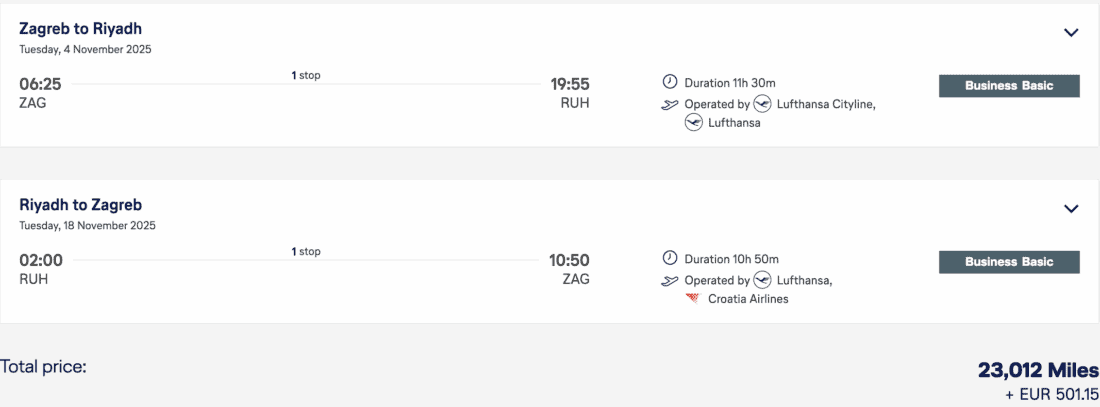Select Business Basic on the Riyadh to Zagreb flight
This screenshot has height=407, width=1100.
tap(1009, 262)
